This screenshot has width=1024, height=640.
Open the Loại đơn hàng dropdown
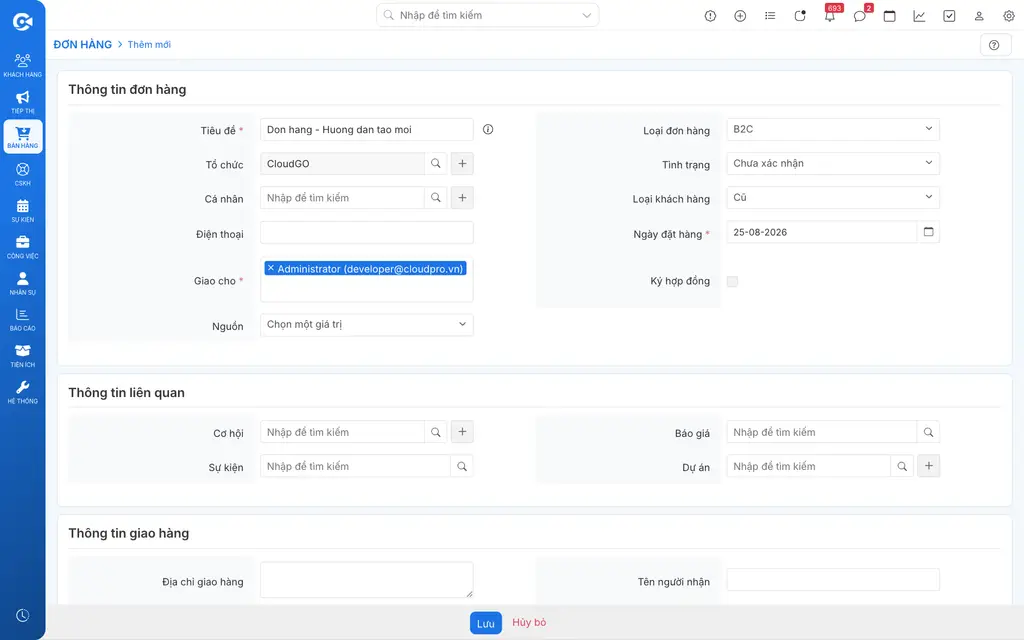click(x=833, y=129)
